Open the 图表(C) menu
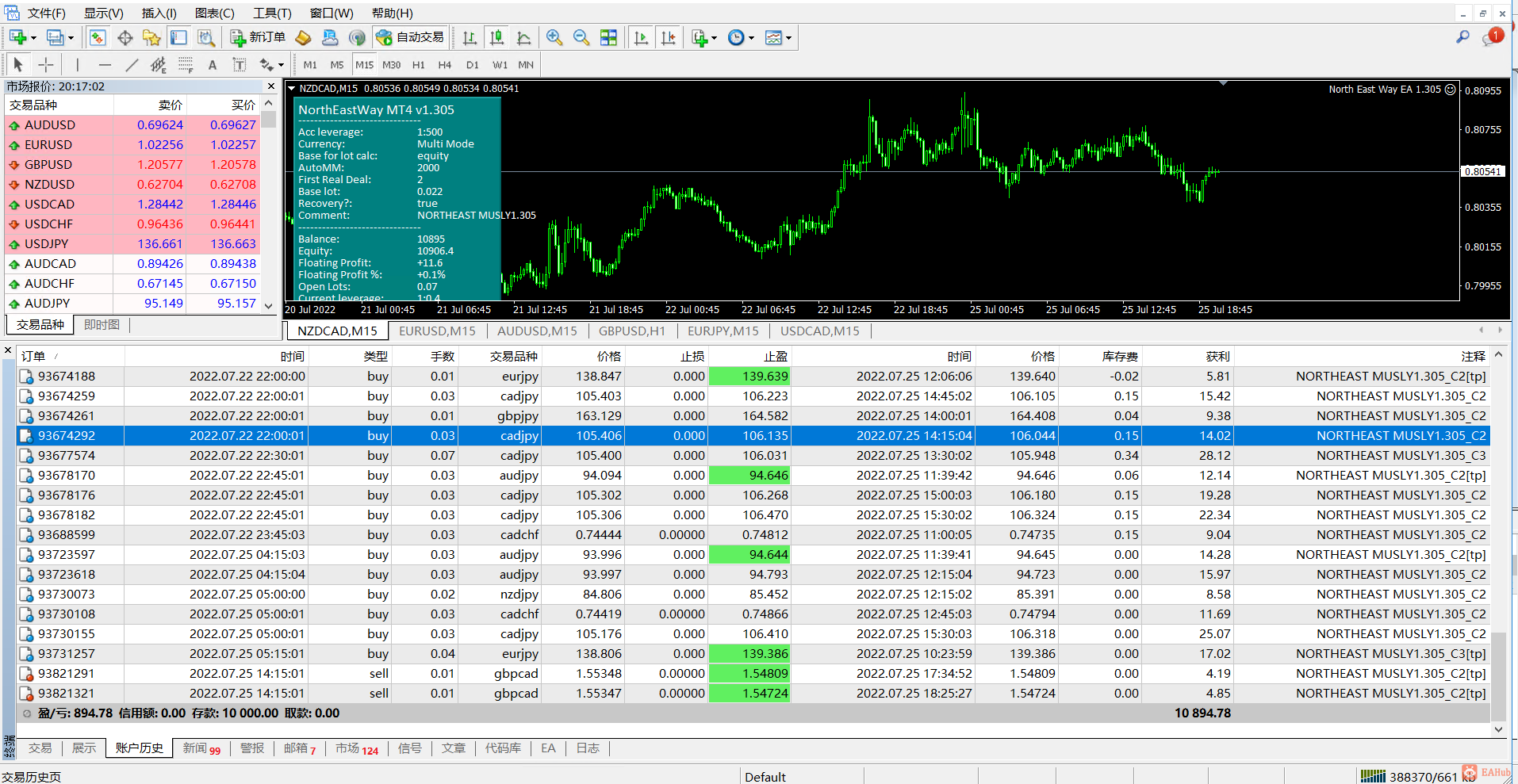Screen dimensions: 1518x784 [215, 13]
